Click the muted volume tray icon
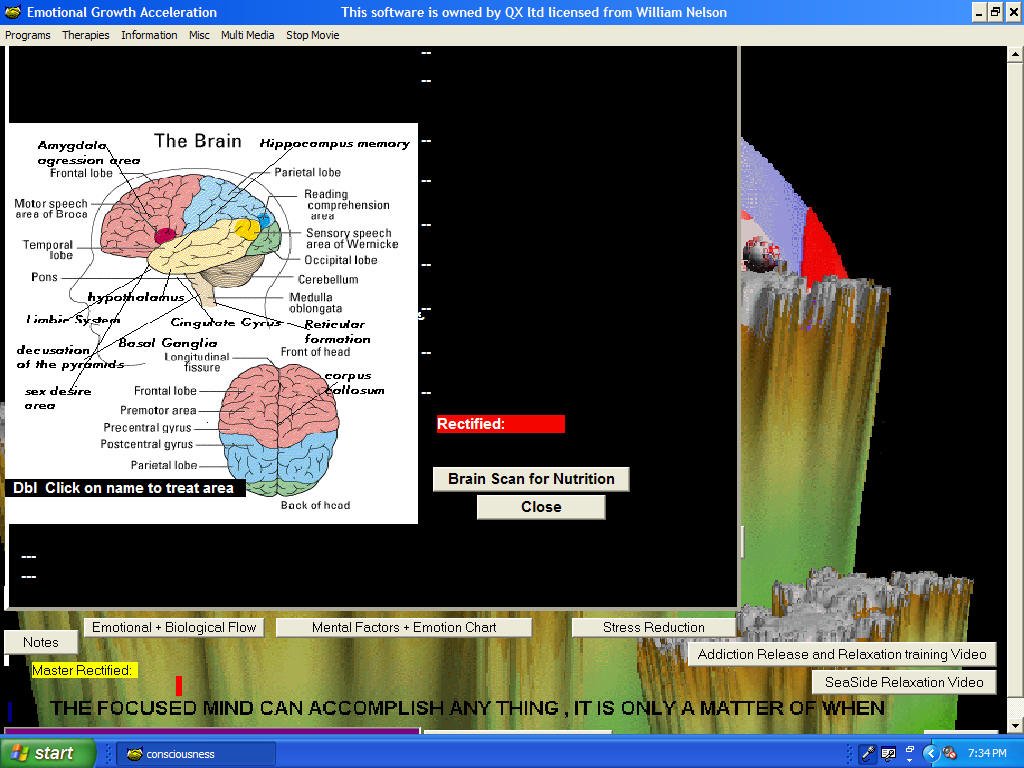Screen dimensions: 1024x768 (x=949, y=753)
